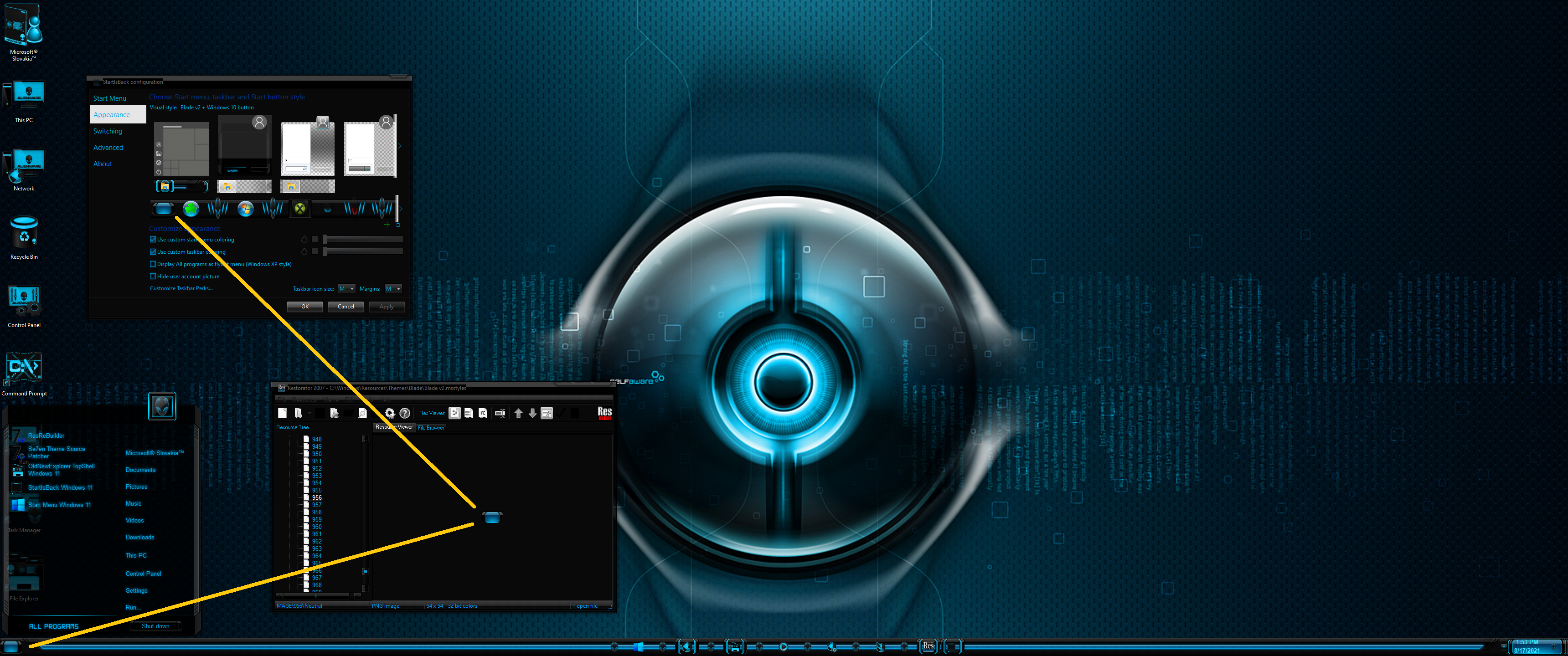The height and width of the screenshot is (656, 1568).
Task: Click the Cancel button in StartIsBack config
Action: (x=347, y=307)
